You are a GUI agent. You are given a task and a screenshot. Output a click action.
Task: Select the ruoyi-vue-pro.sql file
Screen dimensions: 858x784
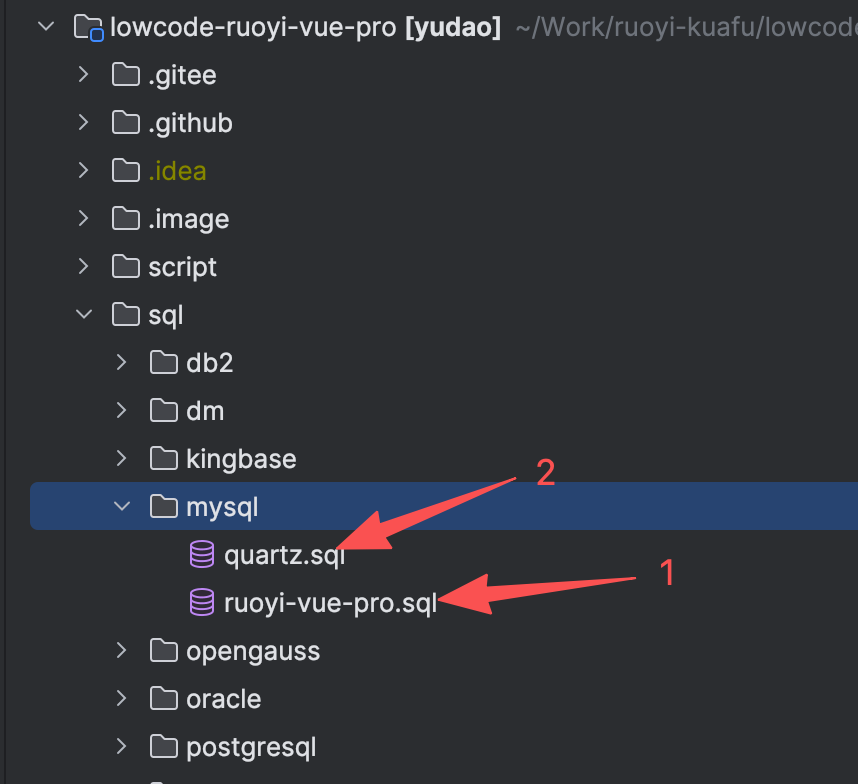(x=330, y=603)
